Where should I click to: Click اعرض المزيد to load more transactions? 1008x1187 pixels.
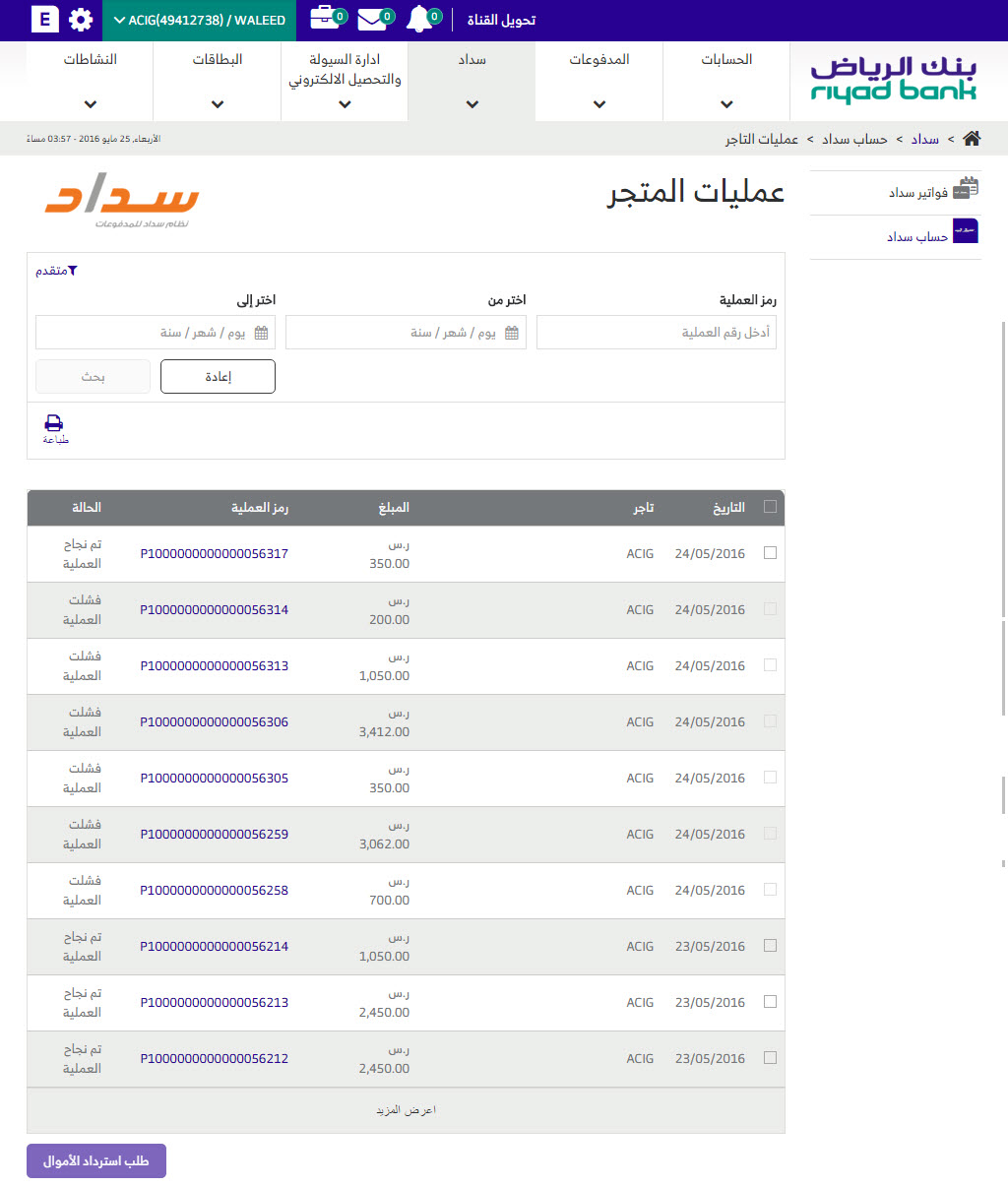(406, 1109)
